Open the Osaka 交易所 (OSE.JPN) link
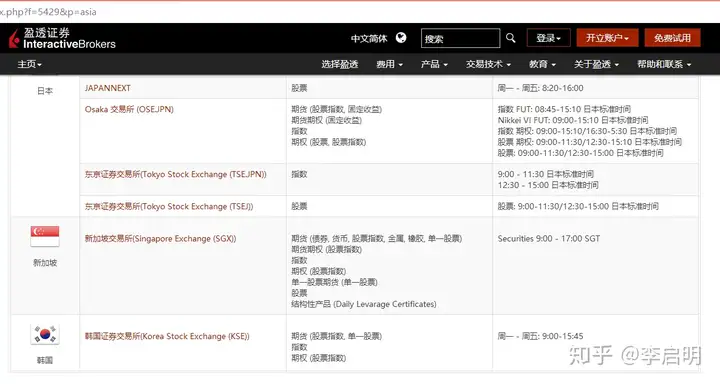This screenshot has width=720, height=384. 129,109
